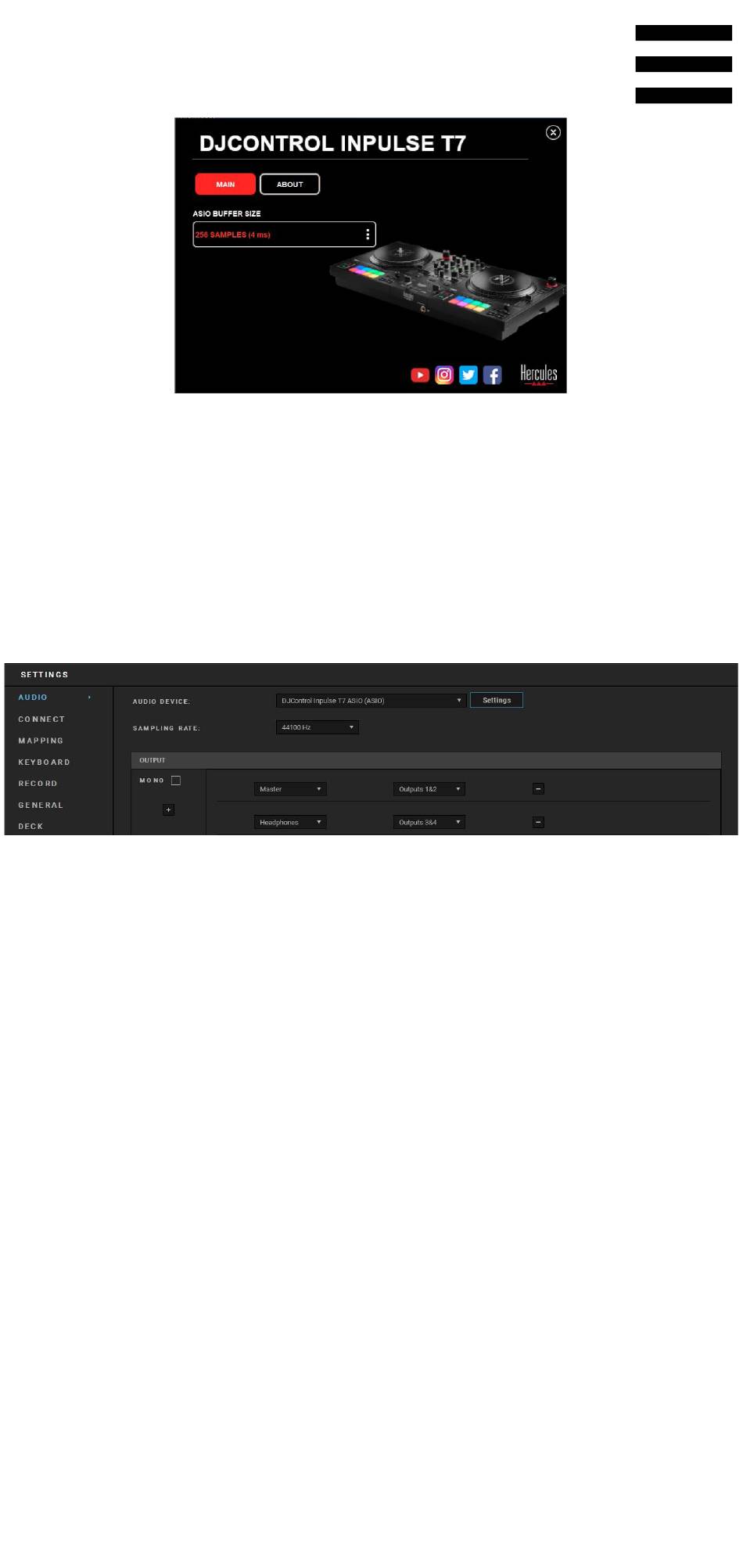Enable the Mono checkbox
Image resolution: width=743 pixels, height=1568 pixels.
176,780
